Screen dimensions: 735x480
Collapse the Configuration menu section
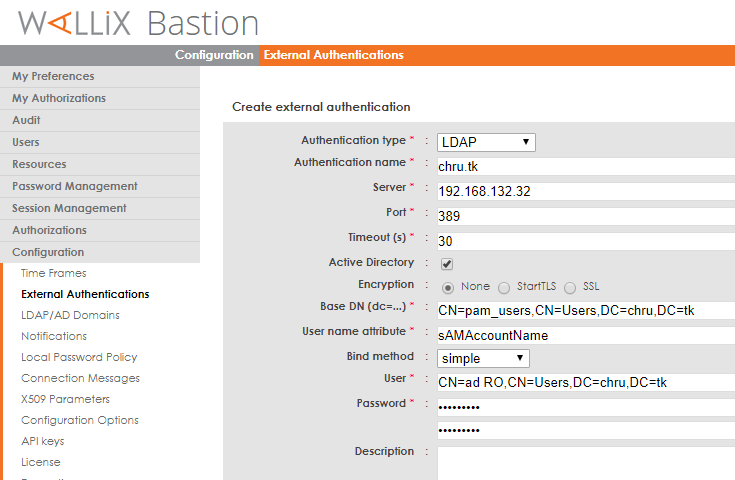[48, 252]
